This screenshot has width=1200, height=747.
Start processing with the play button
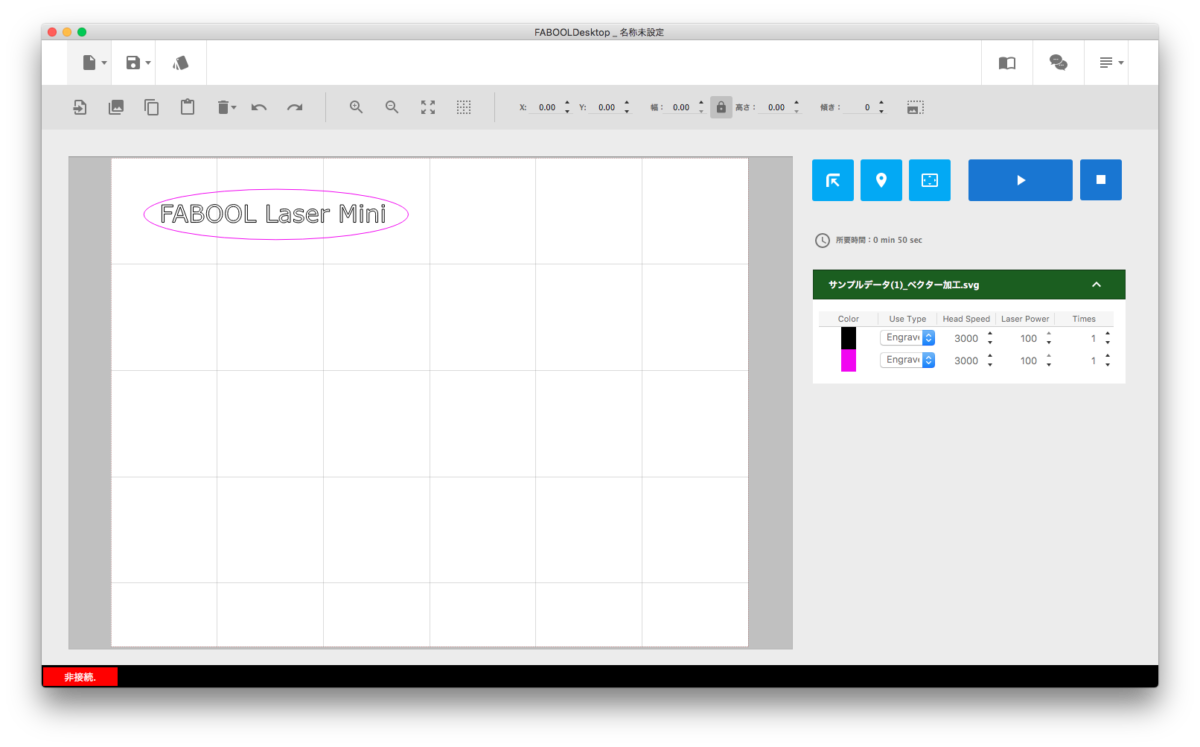pos(1020,180)
